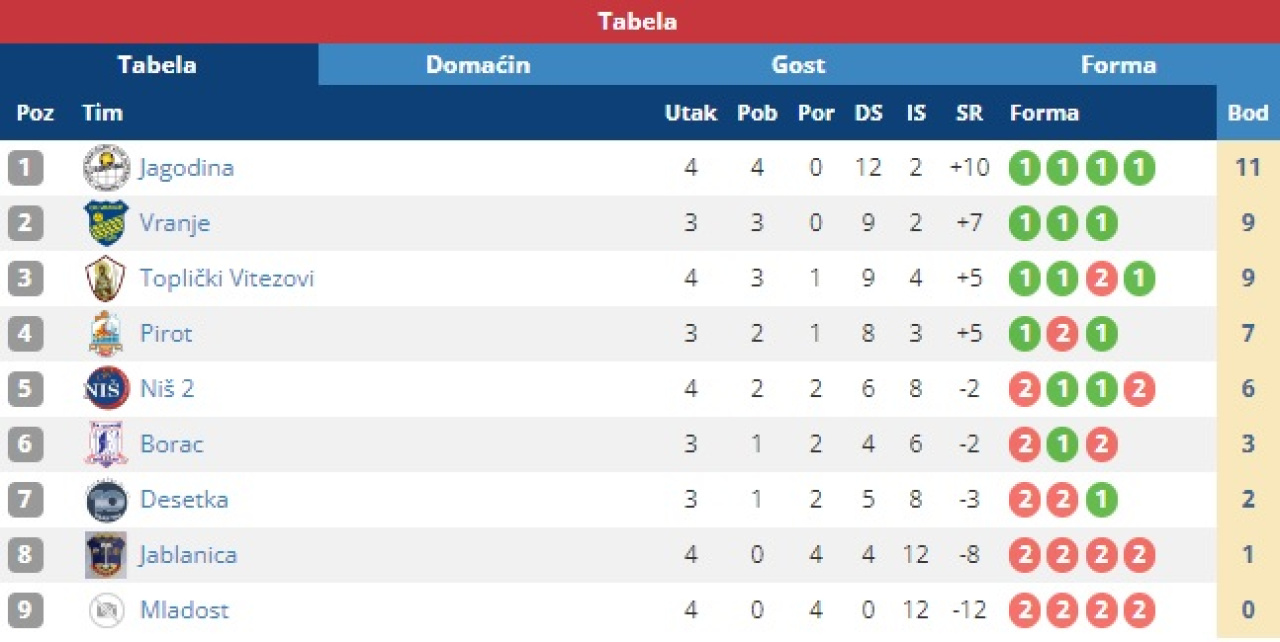Click the Jagodina team logo

(x=106, y=167)
